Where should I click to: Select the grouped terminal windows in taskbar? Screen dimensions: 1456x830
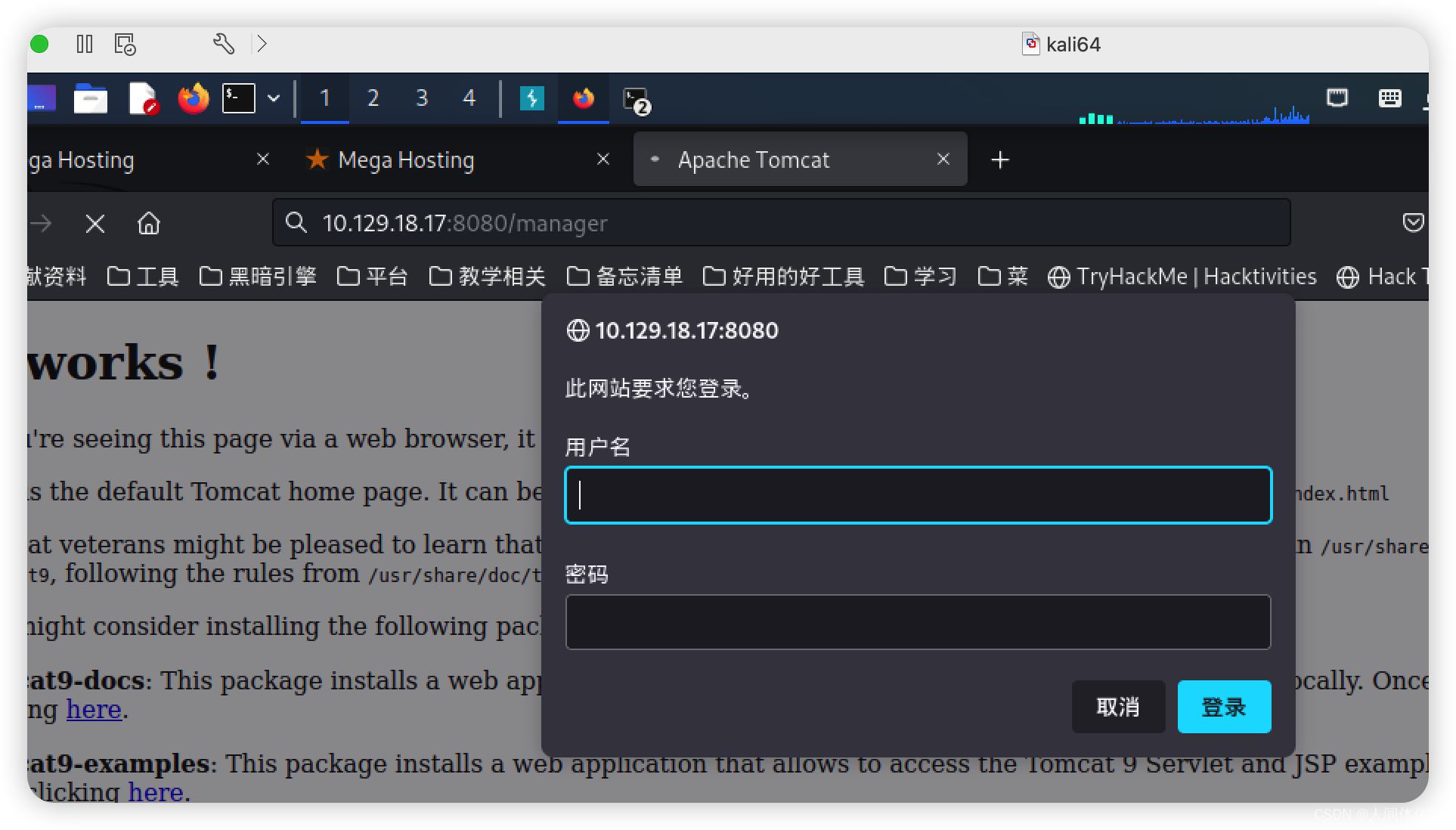pyautogui.click(x=636, y=101)
